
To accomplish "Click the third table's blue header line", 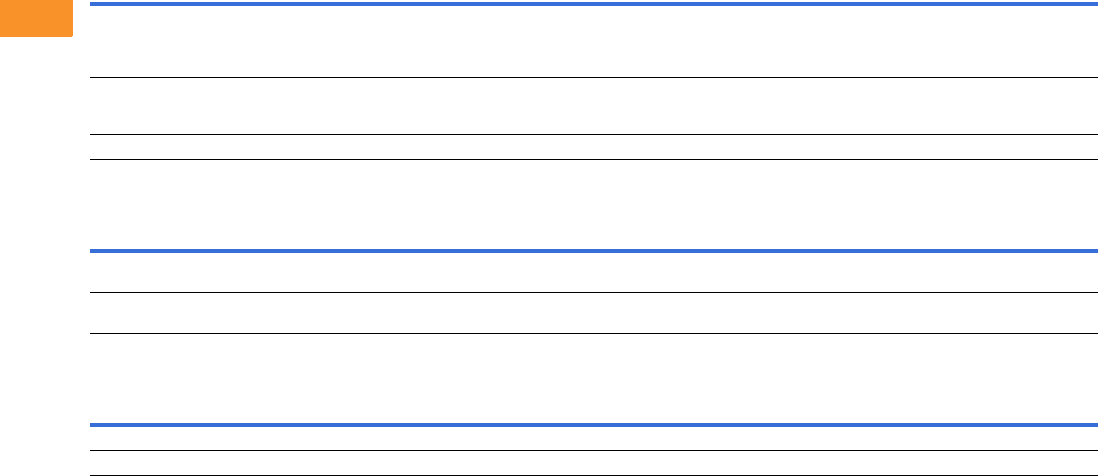I will (x=594, y=424).
